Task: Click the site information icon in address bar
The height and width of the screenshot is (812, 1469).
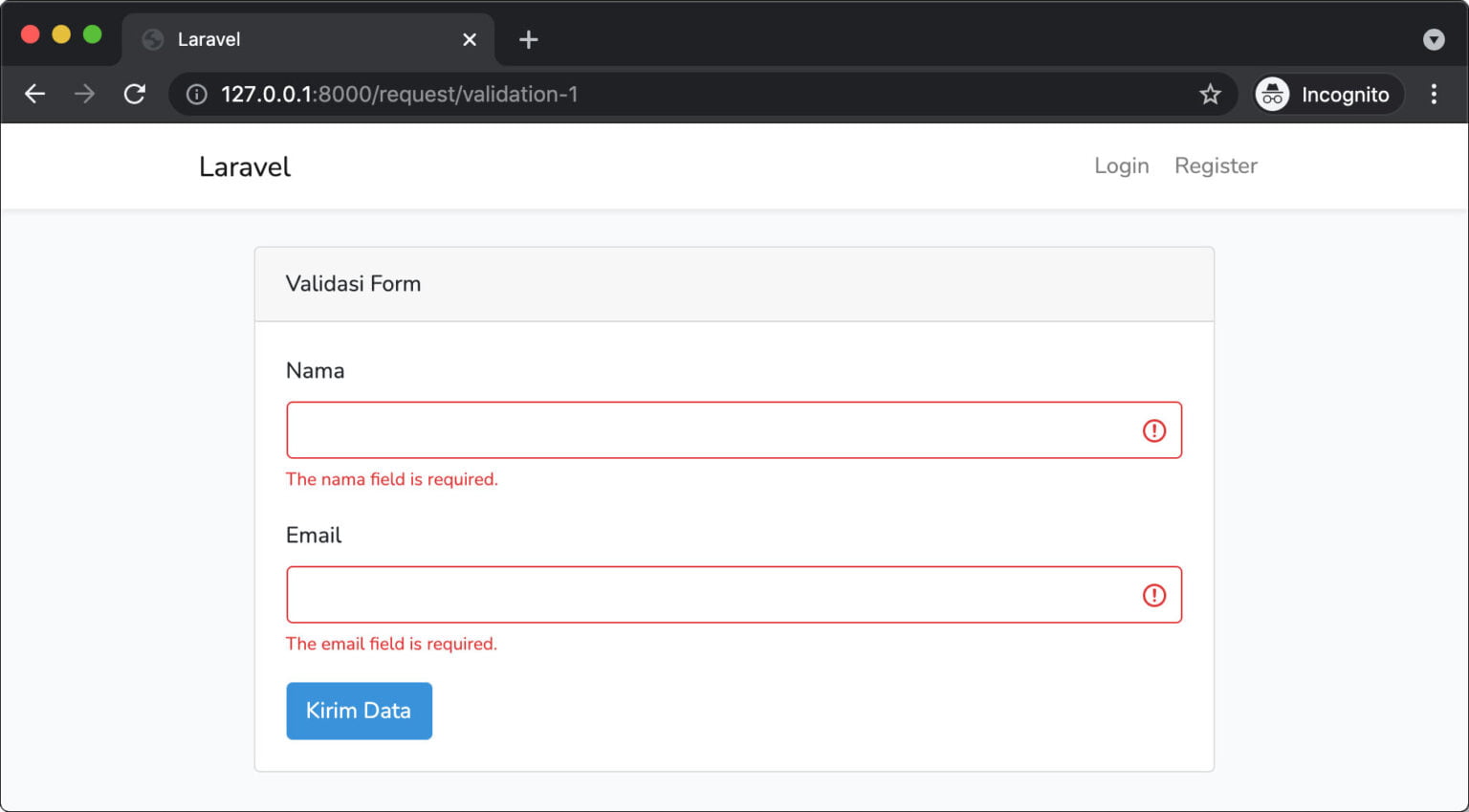Action: [x=196, y=95]
